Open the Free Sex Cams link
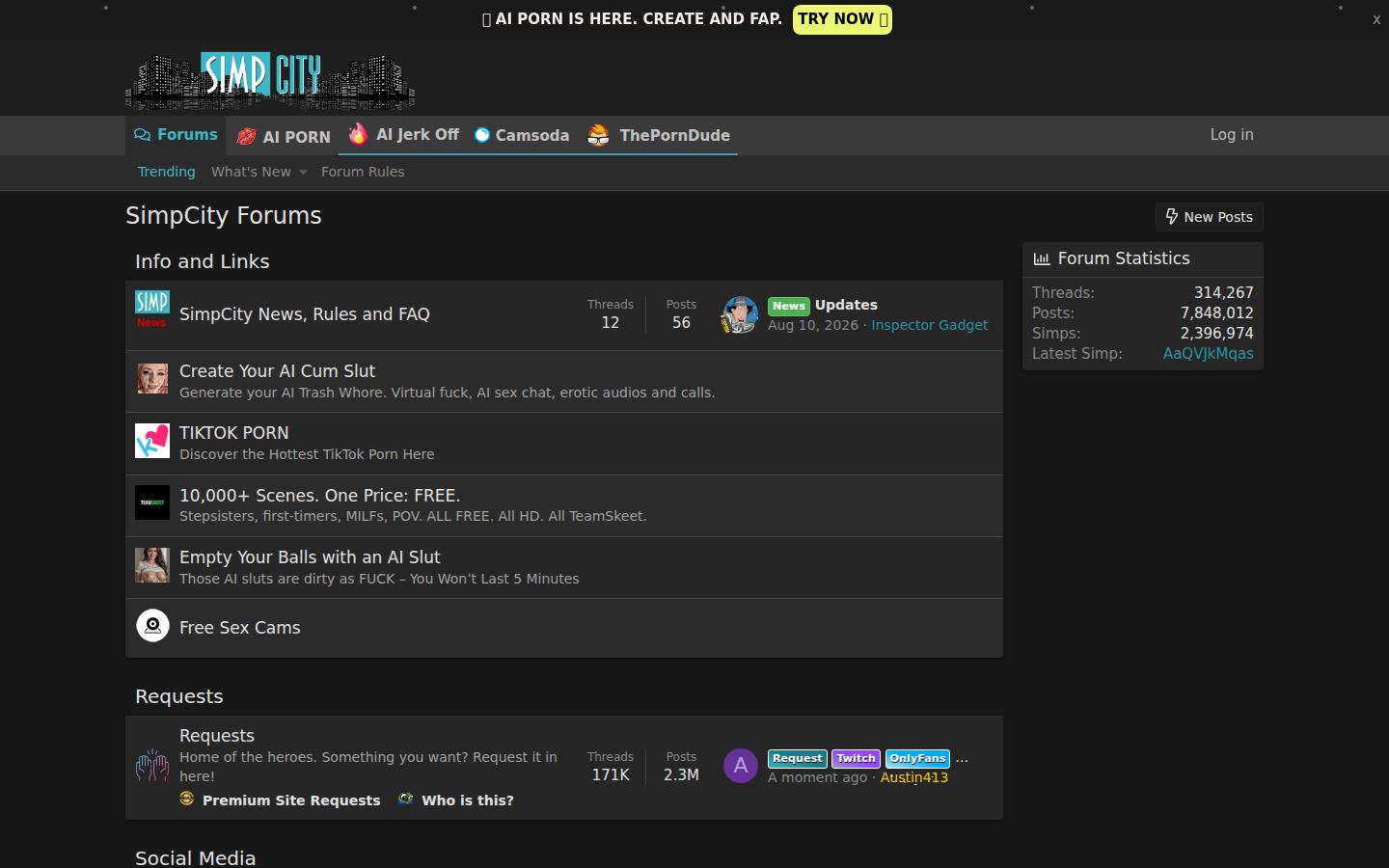The width and height of the screenshot is (1389, 868). [x=240, y=628]
